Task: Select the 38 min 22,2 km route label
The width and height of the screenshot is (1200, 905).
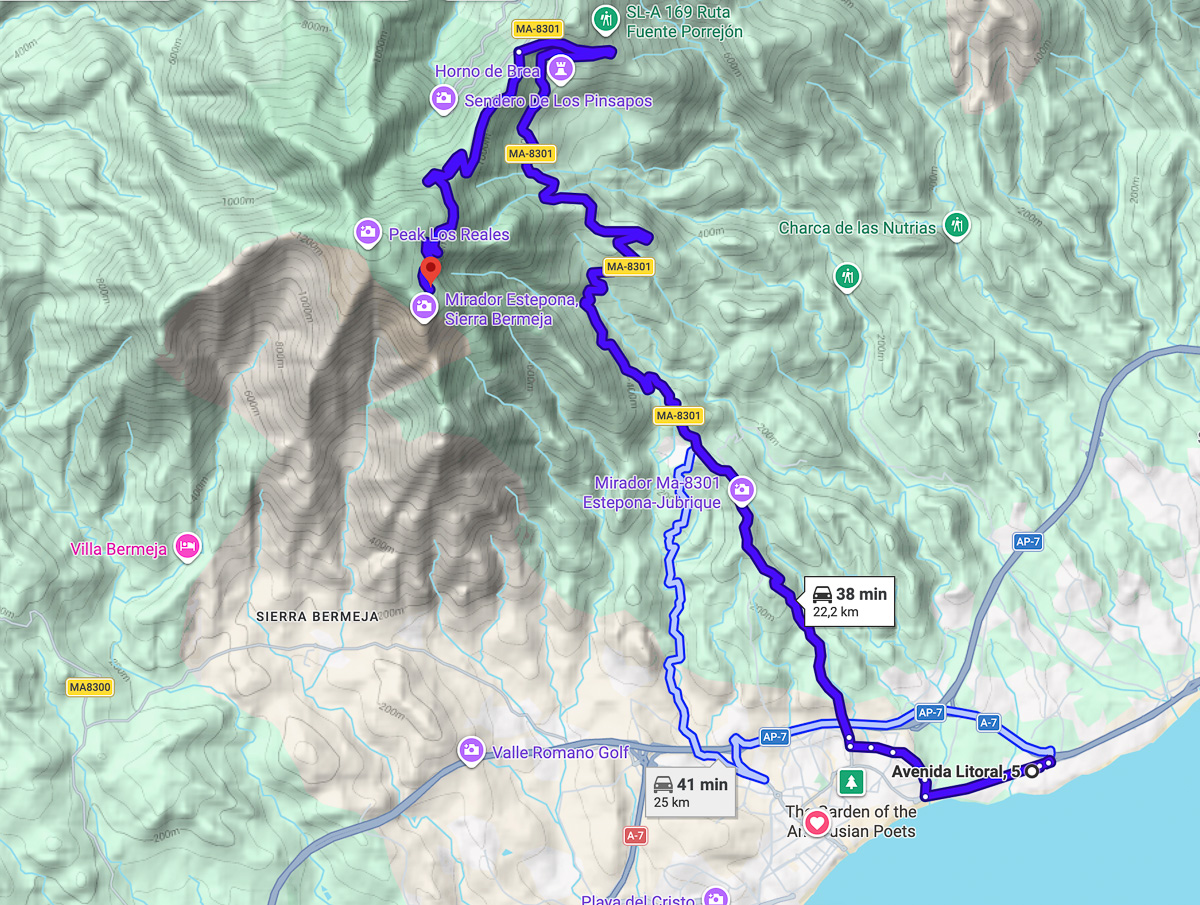Action: pyautogui.click(x=849, y=602)
